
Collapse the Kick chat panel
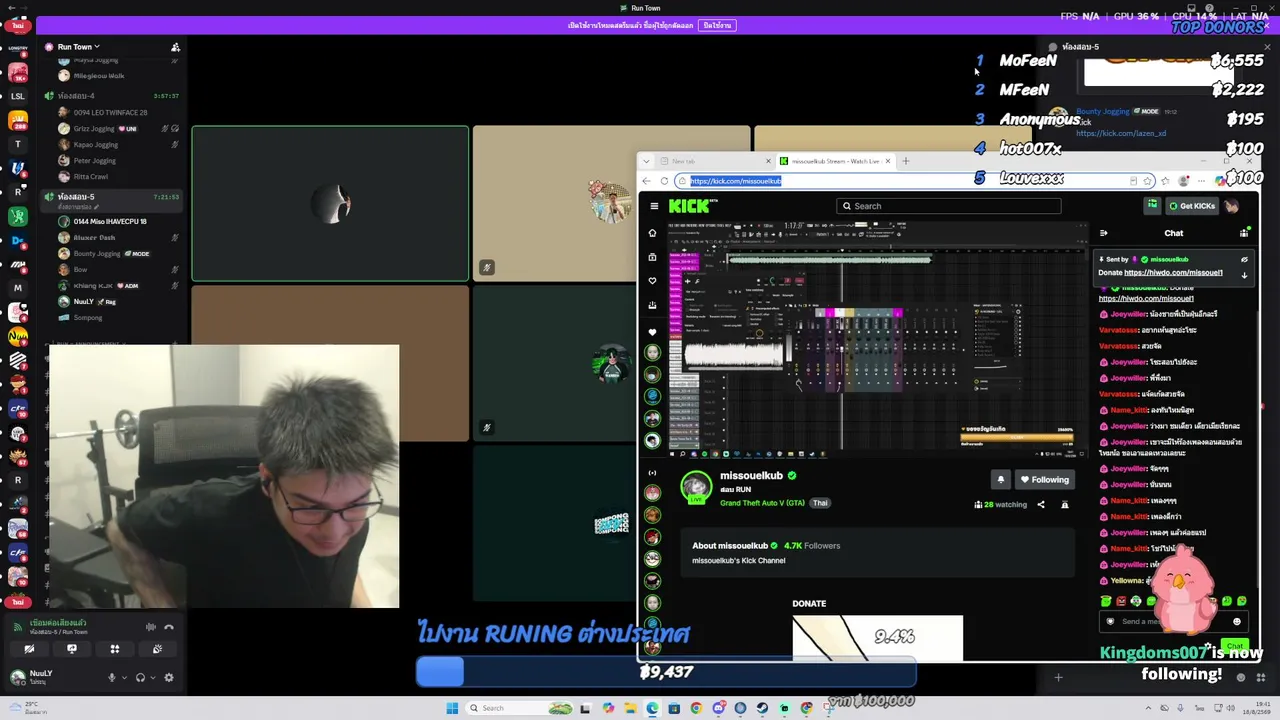coord(1104,233)
